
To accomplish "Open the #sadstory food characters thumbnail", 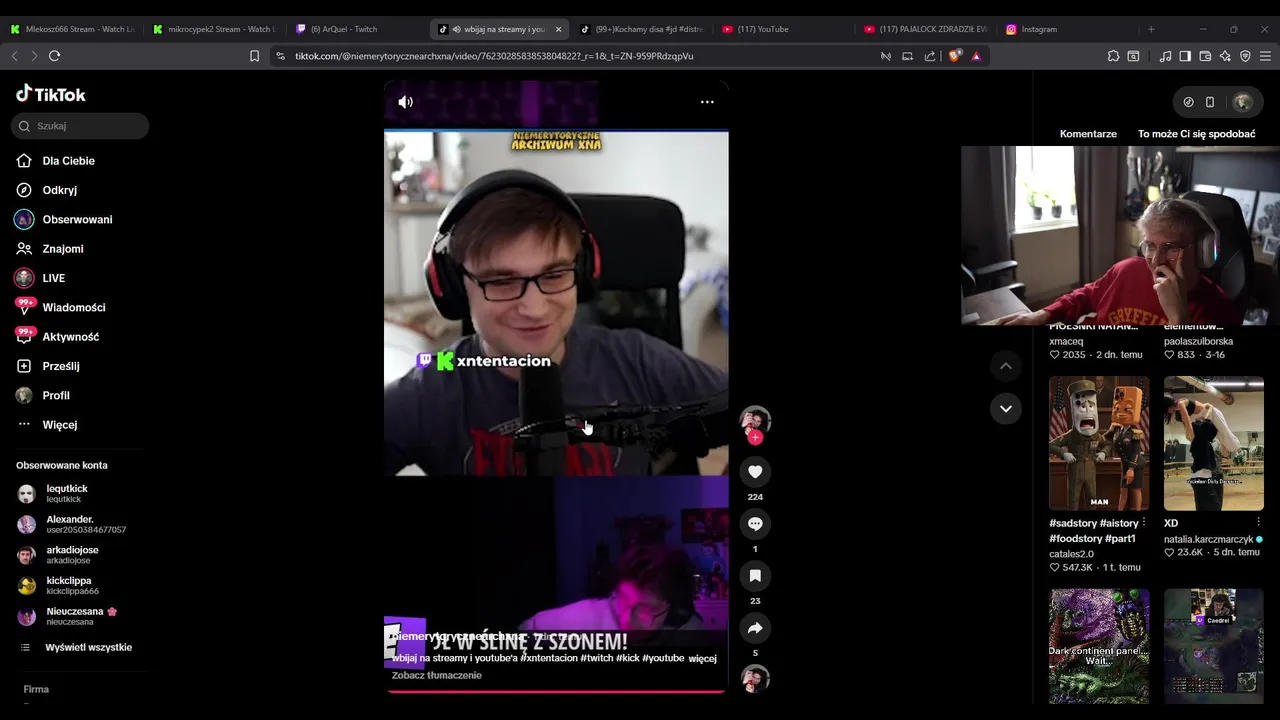I will pyautogui.click(x=1099, y=443).
